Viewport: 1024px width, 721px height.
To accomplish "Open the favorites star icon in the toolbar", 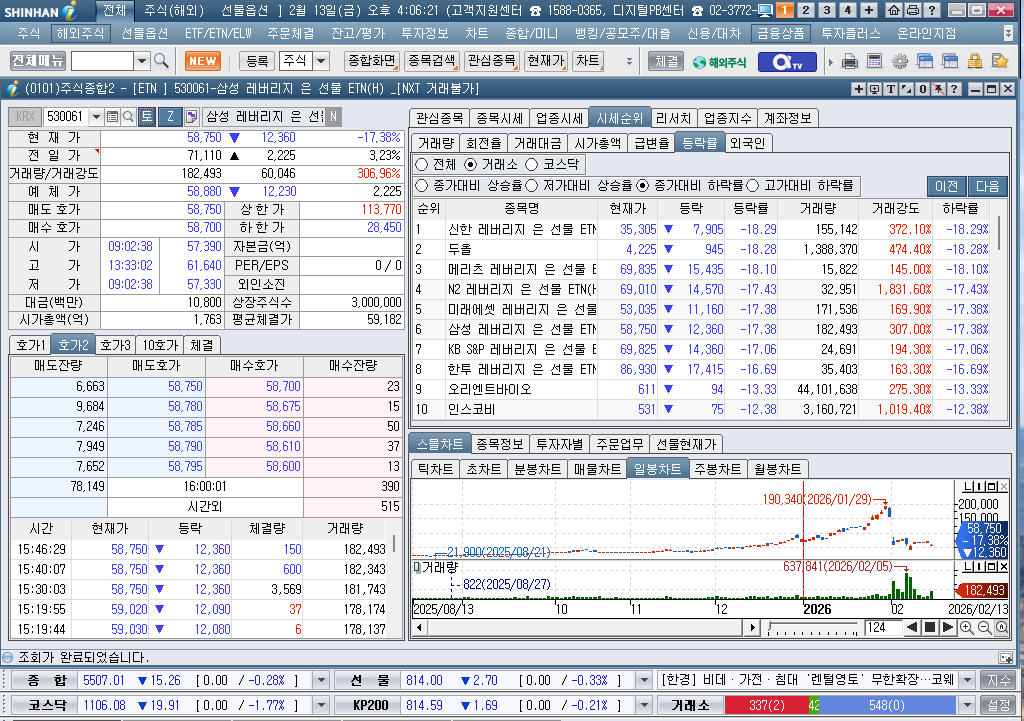I will click(x=1000, y=61).
